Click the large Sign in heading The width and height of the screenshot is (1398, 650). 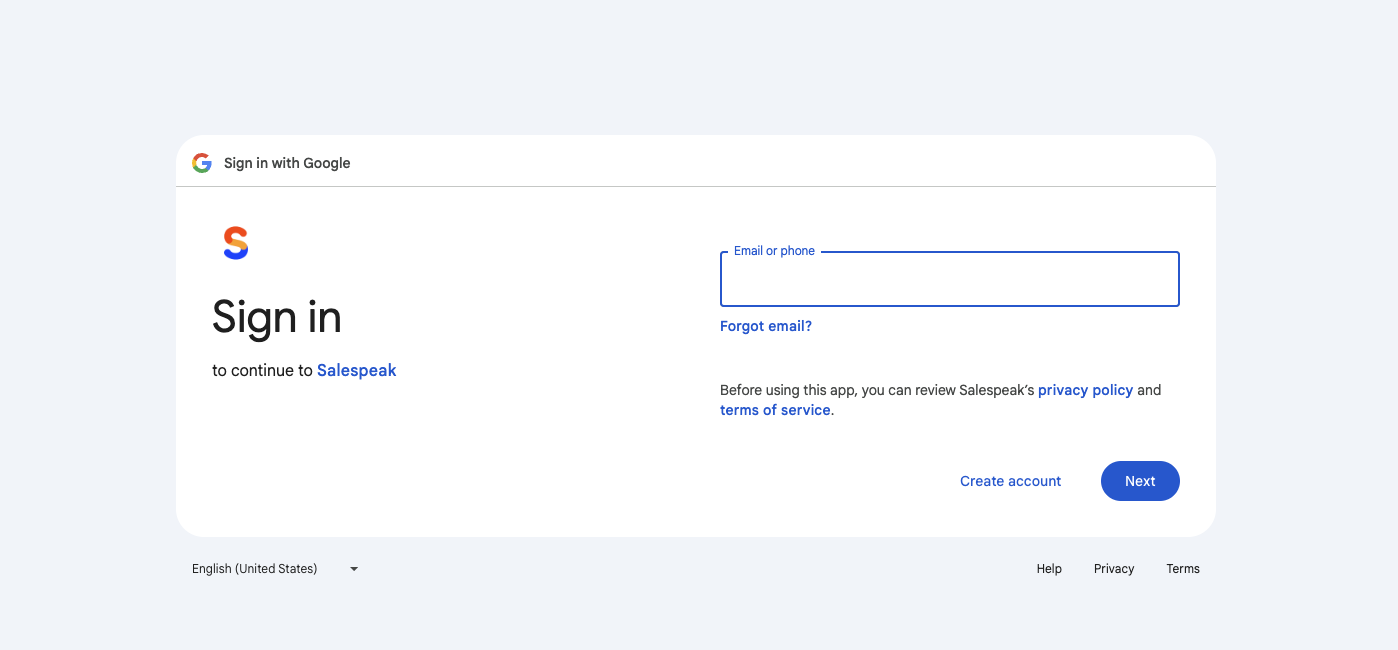[277, 318]
